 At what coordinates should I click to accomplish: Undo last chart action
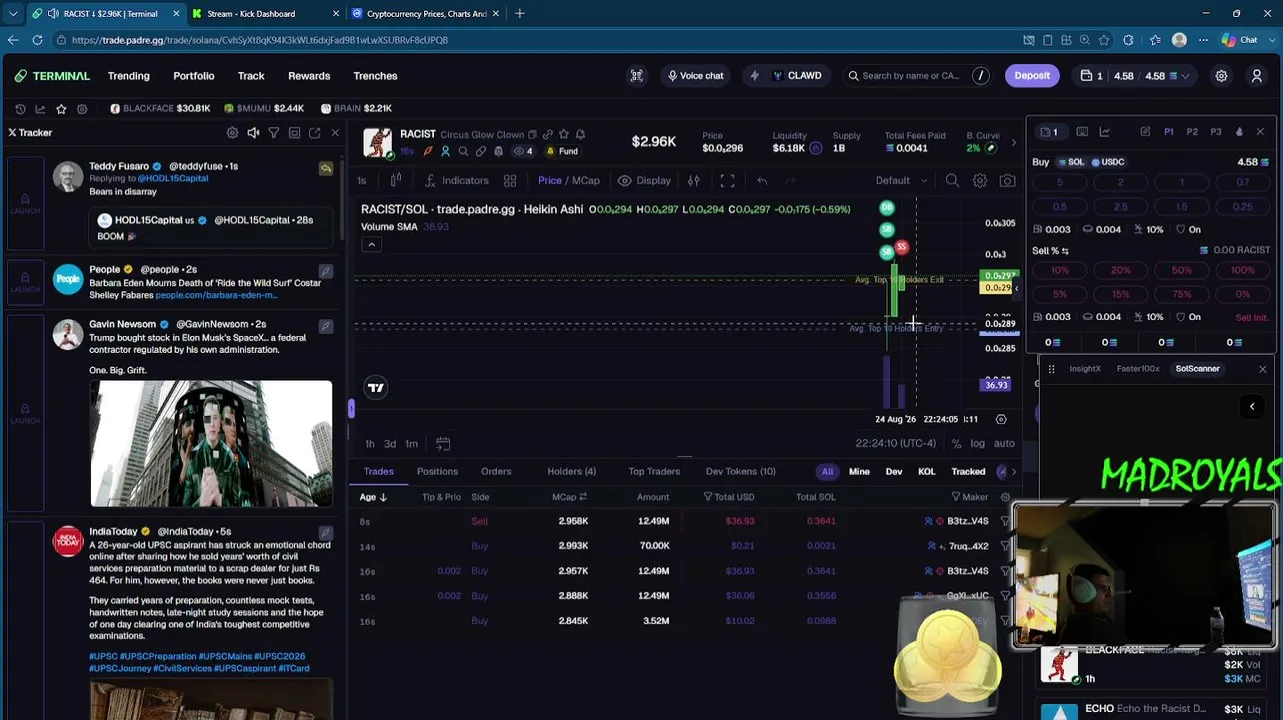(762, 181)
